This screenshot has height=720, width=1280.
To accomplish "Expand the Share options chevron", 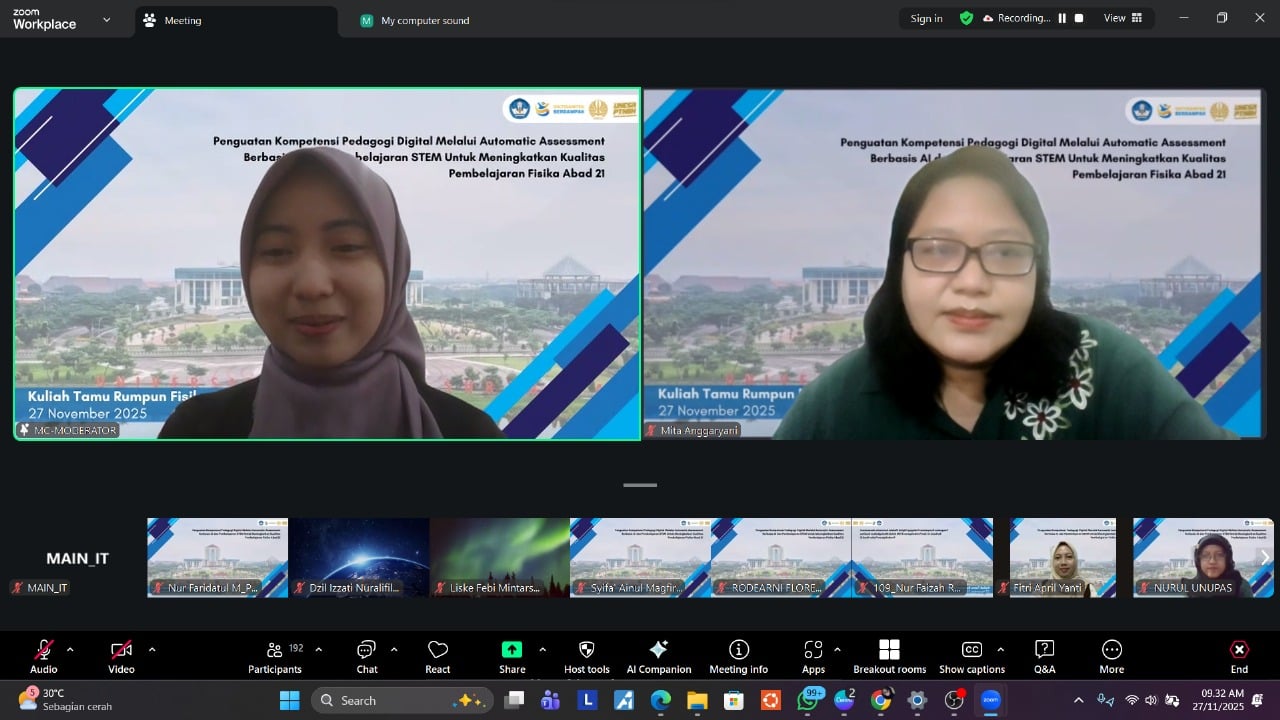I will (542, 650).
